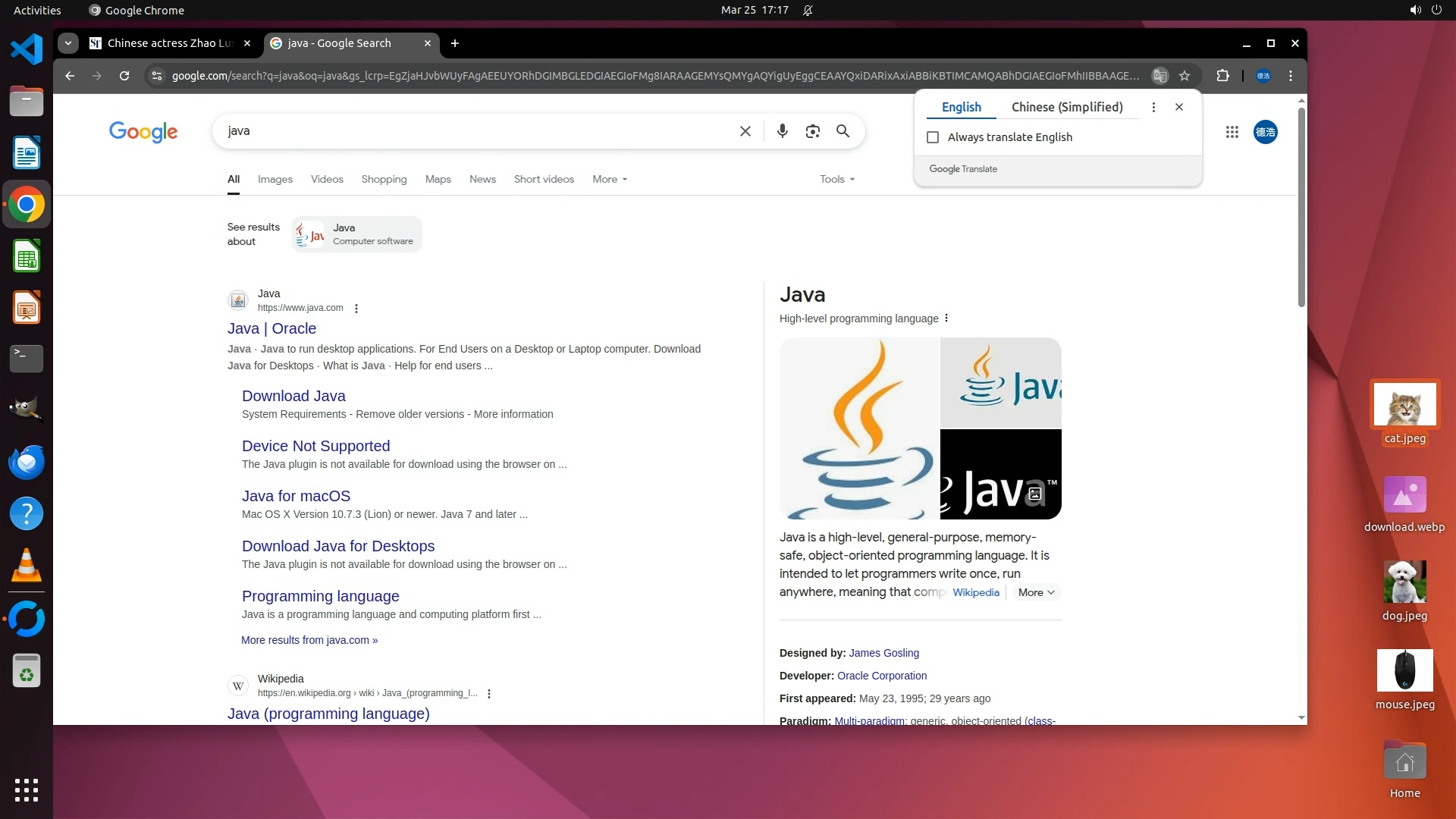The height and width of the screenshot is (819, 1456).
Task: Open tab search dropdown arrow
Action: tap(68, 43)
